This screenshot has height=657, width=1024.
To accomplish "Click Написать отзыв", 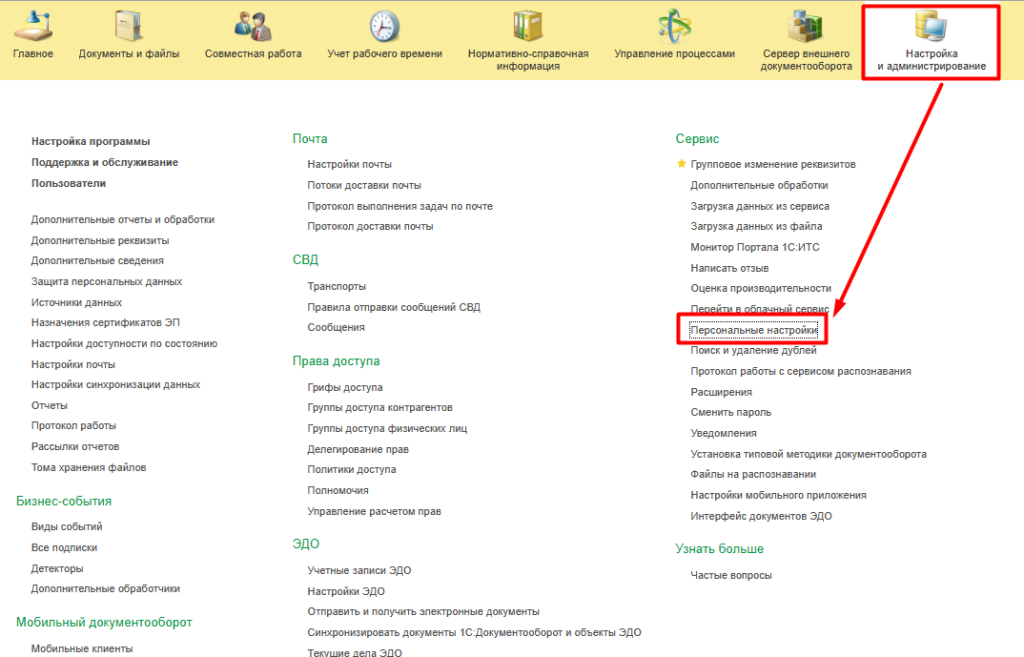I will [x=729, y=268].
